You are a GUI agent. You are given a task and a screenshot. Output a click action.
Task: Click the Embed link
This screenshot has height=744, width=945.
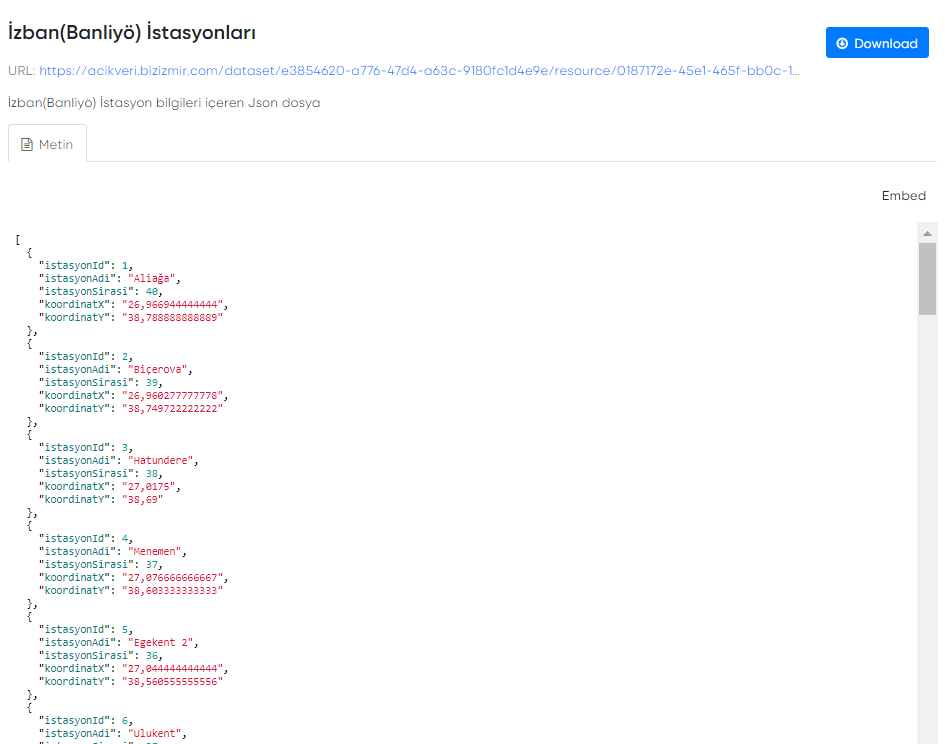click(903, 196)
